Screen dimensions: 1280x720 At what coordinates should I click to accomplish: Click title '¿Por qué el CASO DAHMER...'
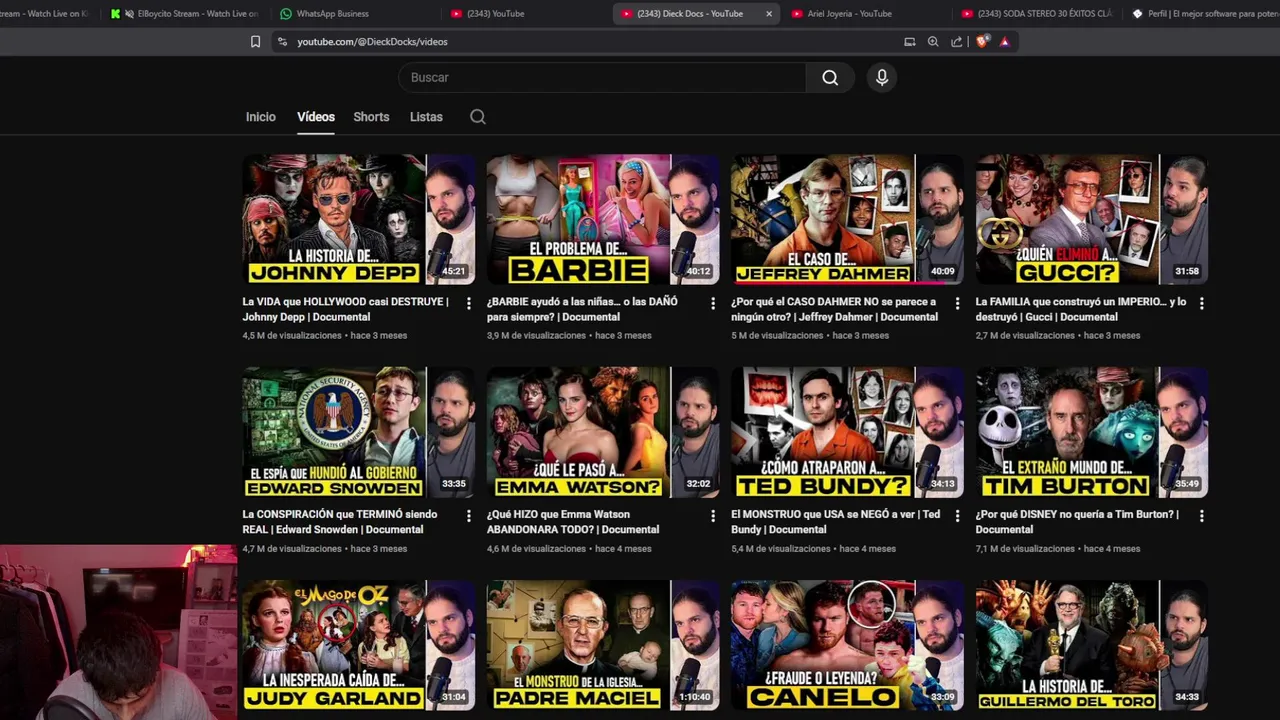pos(834,309)
